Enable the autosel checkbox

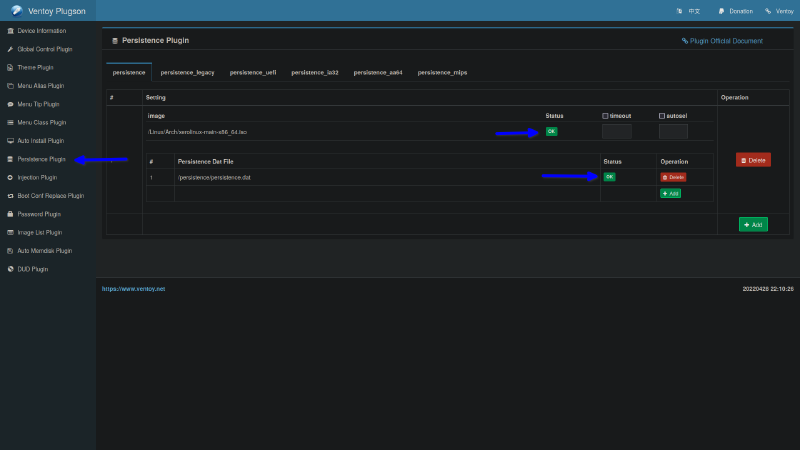(x=662, y=116)
